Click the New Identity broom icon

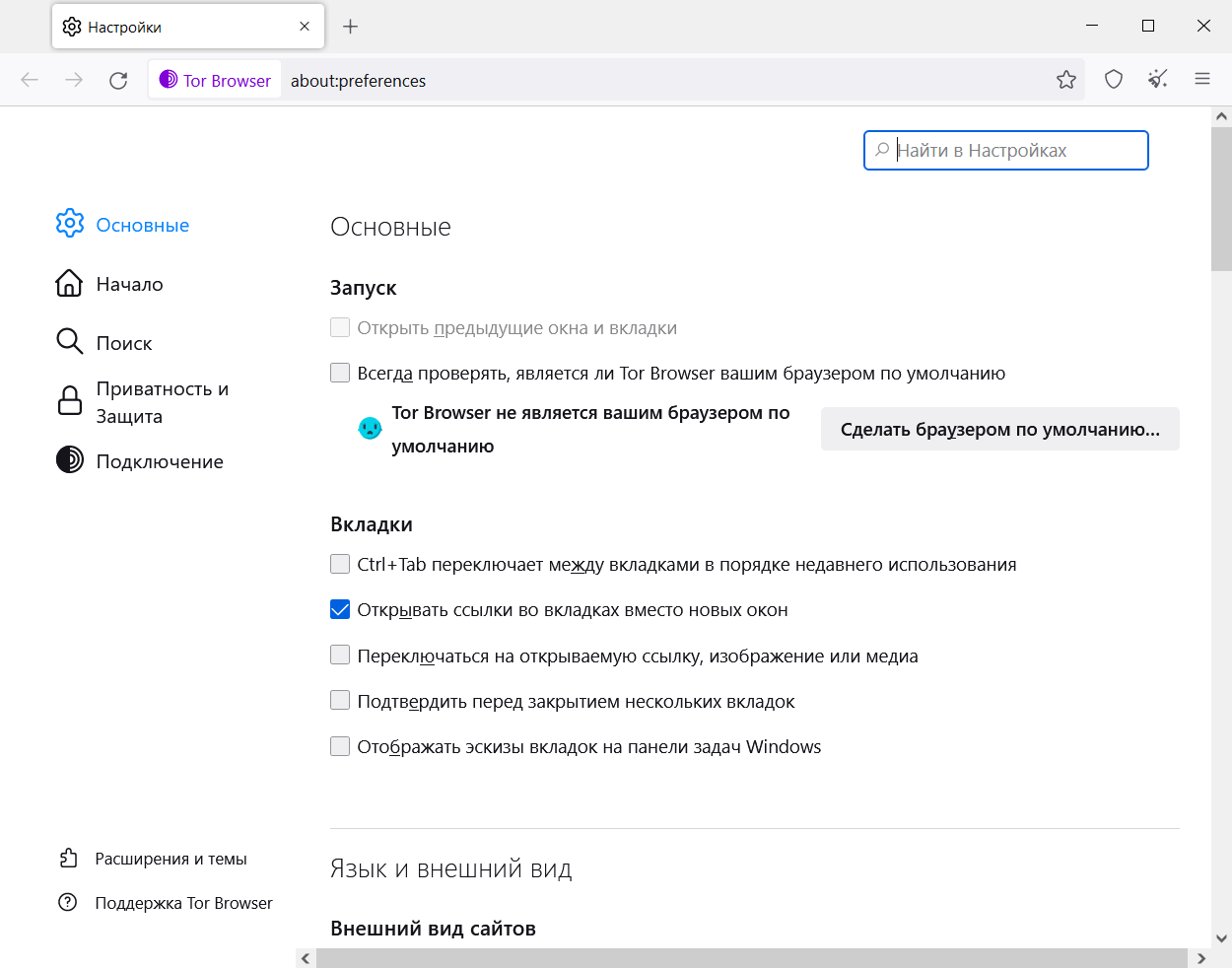point(1157,81)
